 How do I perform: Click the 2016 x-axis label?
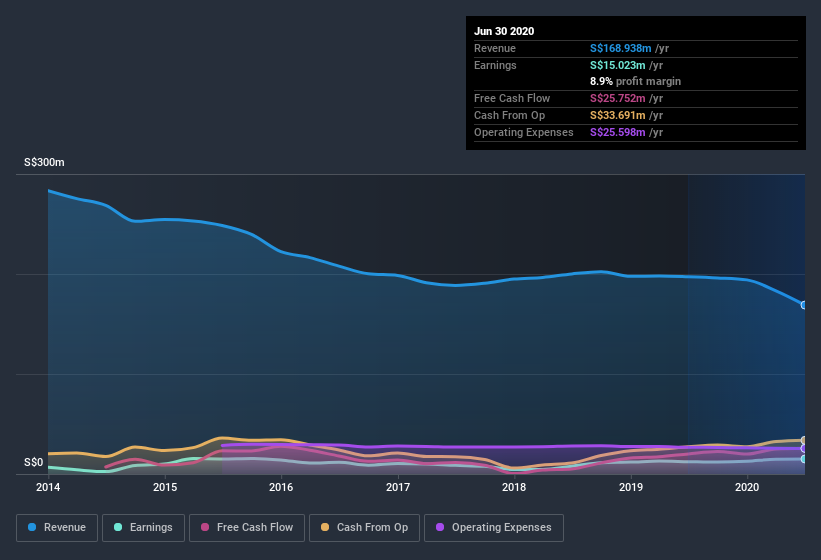(x=281, y=487)
